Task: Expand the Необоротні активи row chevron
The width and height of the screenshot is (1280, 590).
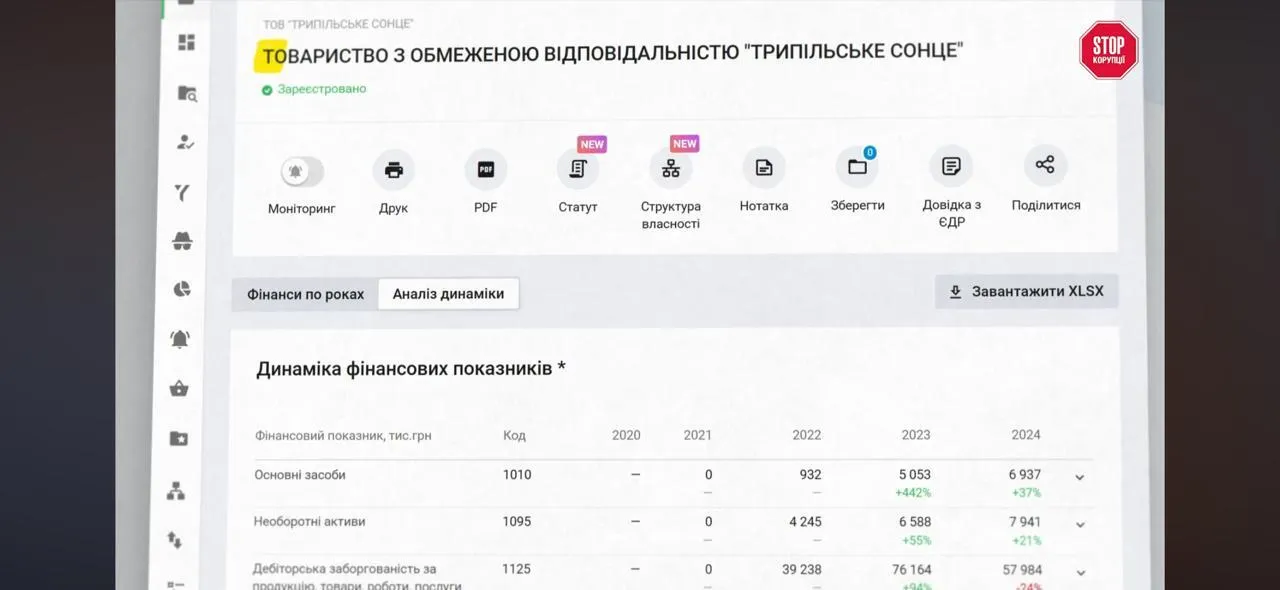Action: click(1080, 524)
